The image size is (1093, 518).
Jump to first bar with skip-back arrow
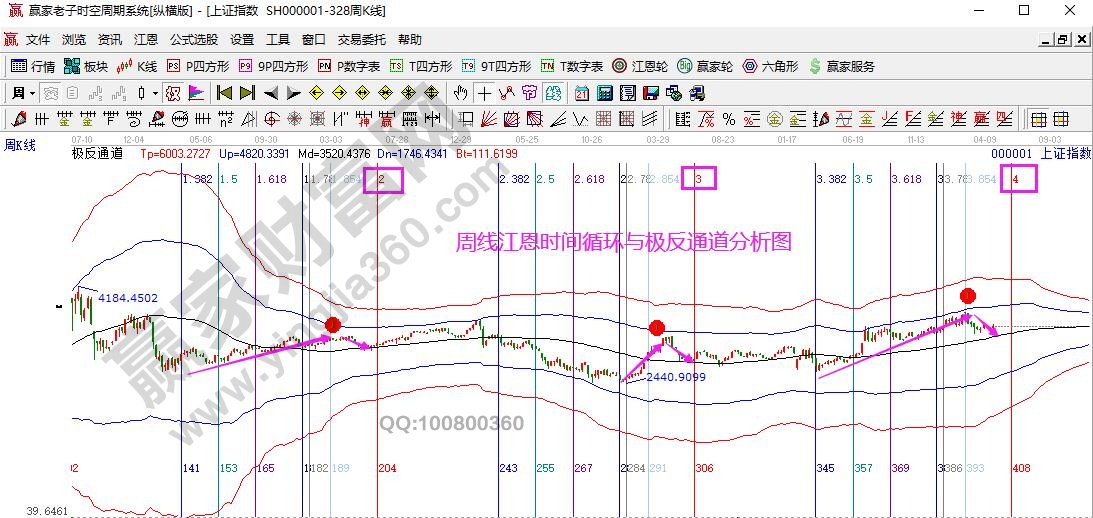click(223, 93)
